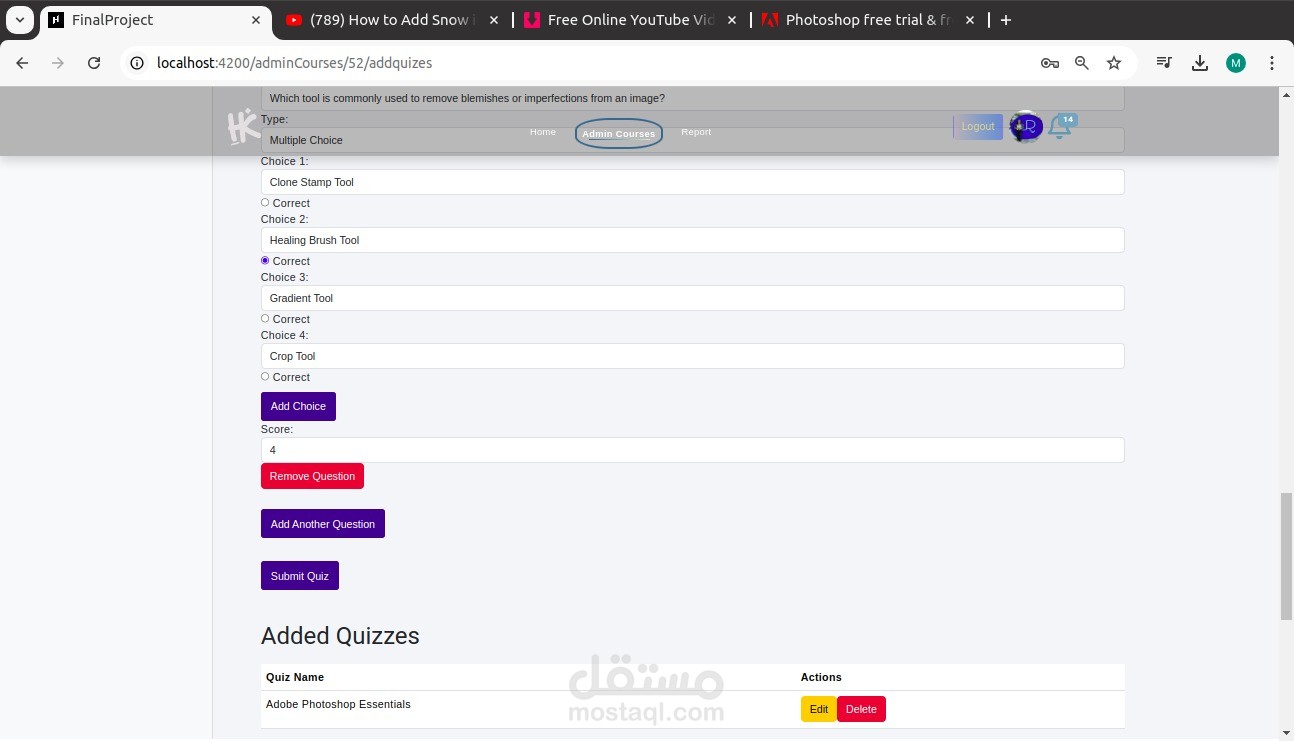Click the Choice 4 field Crop Tool

click(x=692, y=356)
